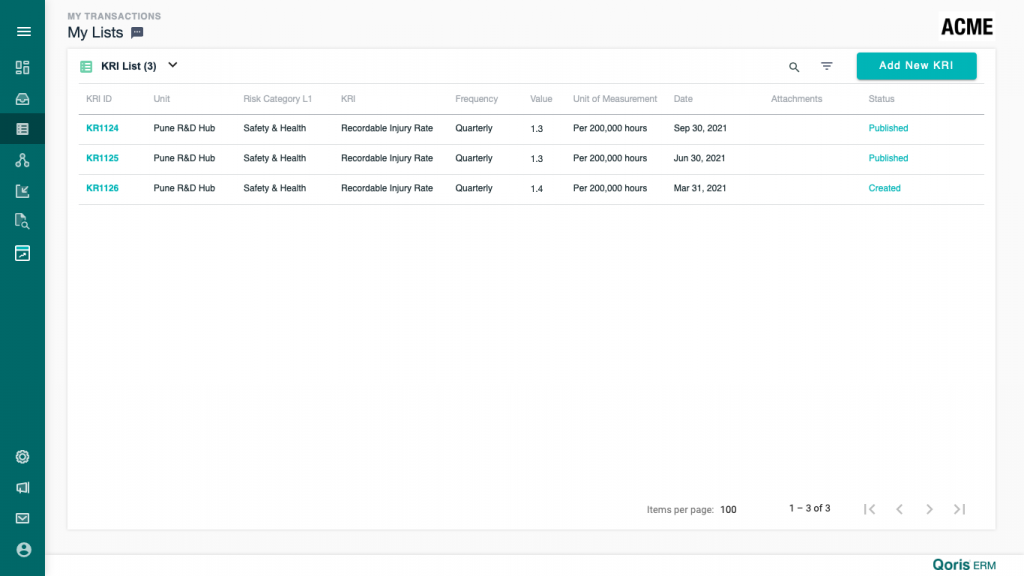Sort by Unit column header
Image resolution: width=1024 pixels, height=576 pixels.
(161, 99)
